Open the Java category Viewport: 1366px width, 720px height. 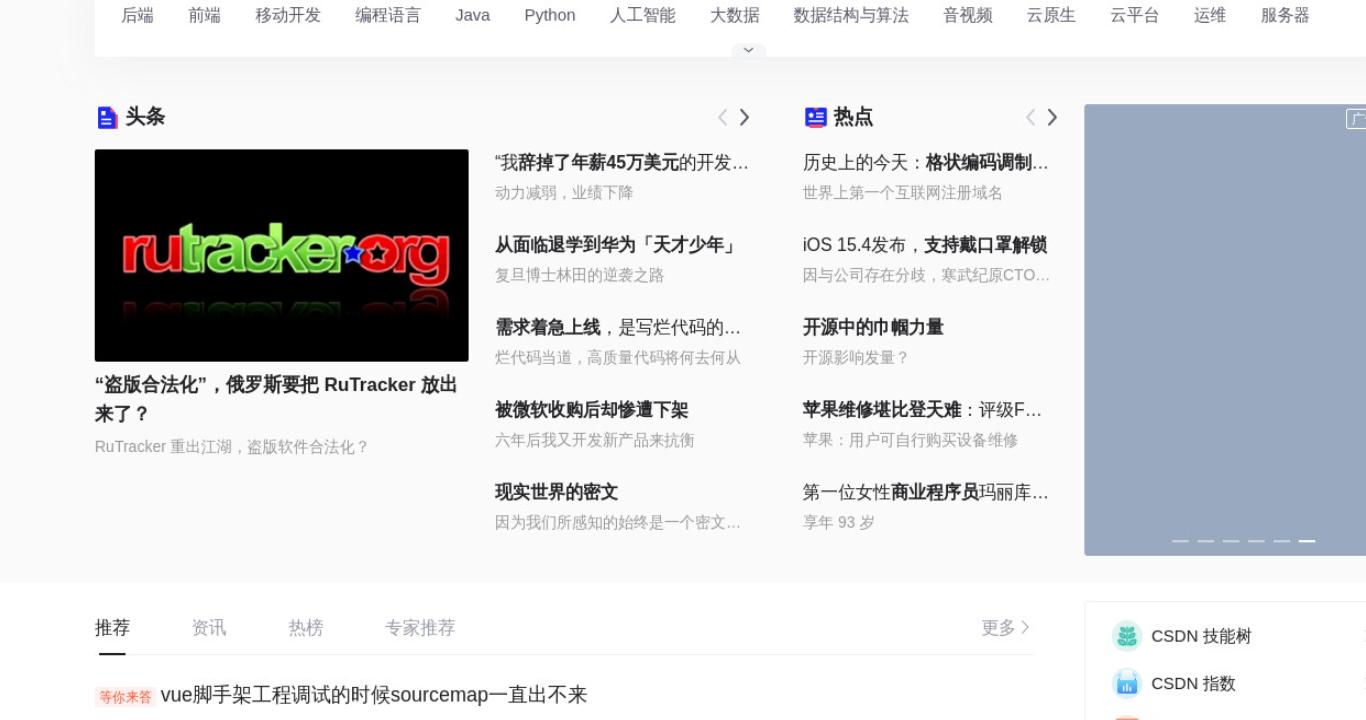click(x=473, y=15)
